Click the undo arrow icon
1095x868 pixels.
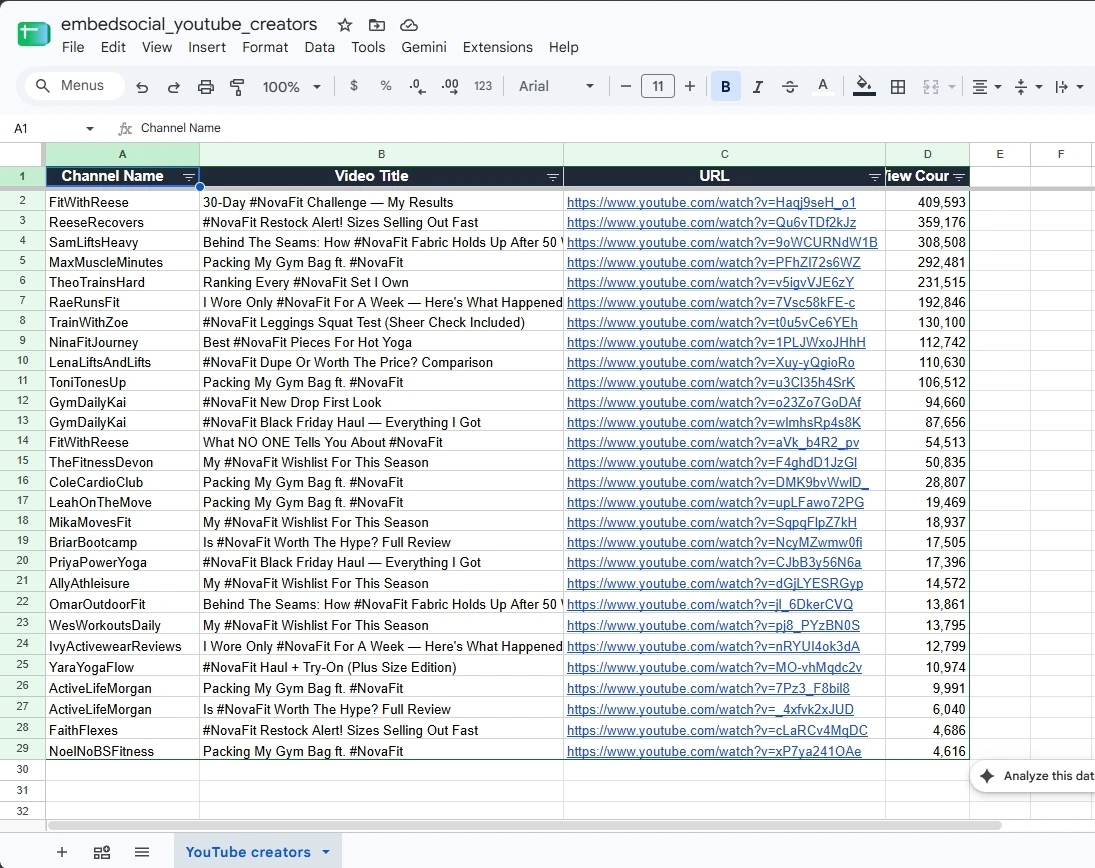click(x=142, y=87)
